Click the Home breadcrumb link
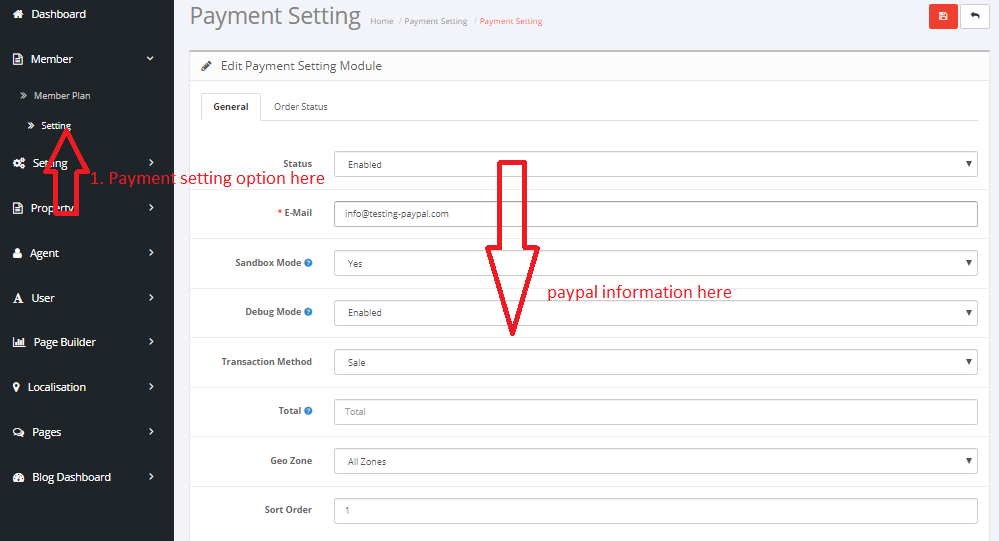This screenshot has height=541, width=999. click(x=381, y=21)
